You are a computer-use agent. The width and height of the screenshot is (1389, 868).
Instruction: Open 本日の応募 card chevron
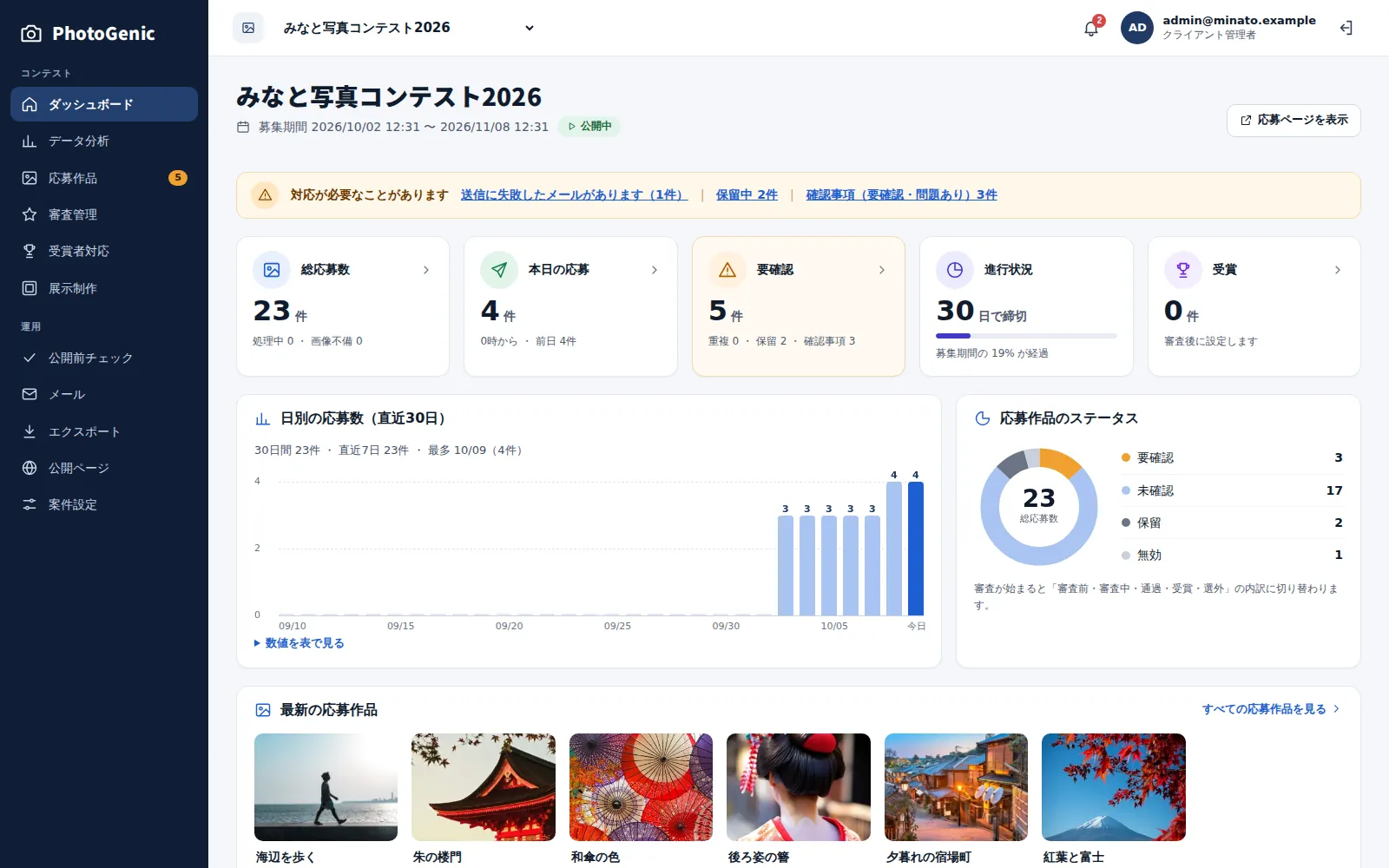pyautogui.click(x=655, y=270)
